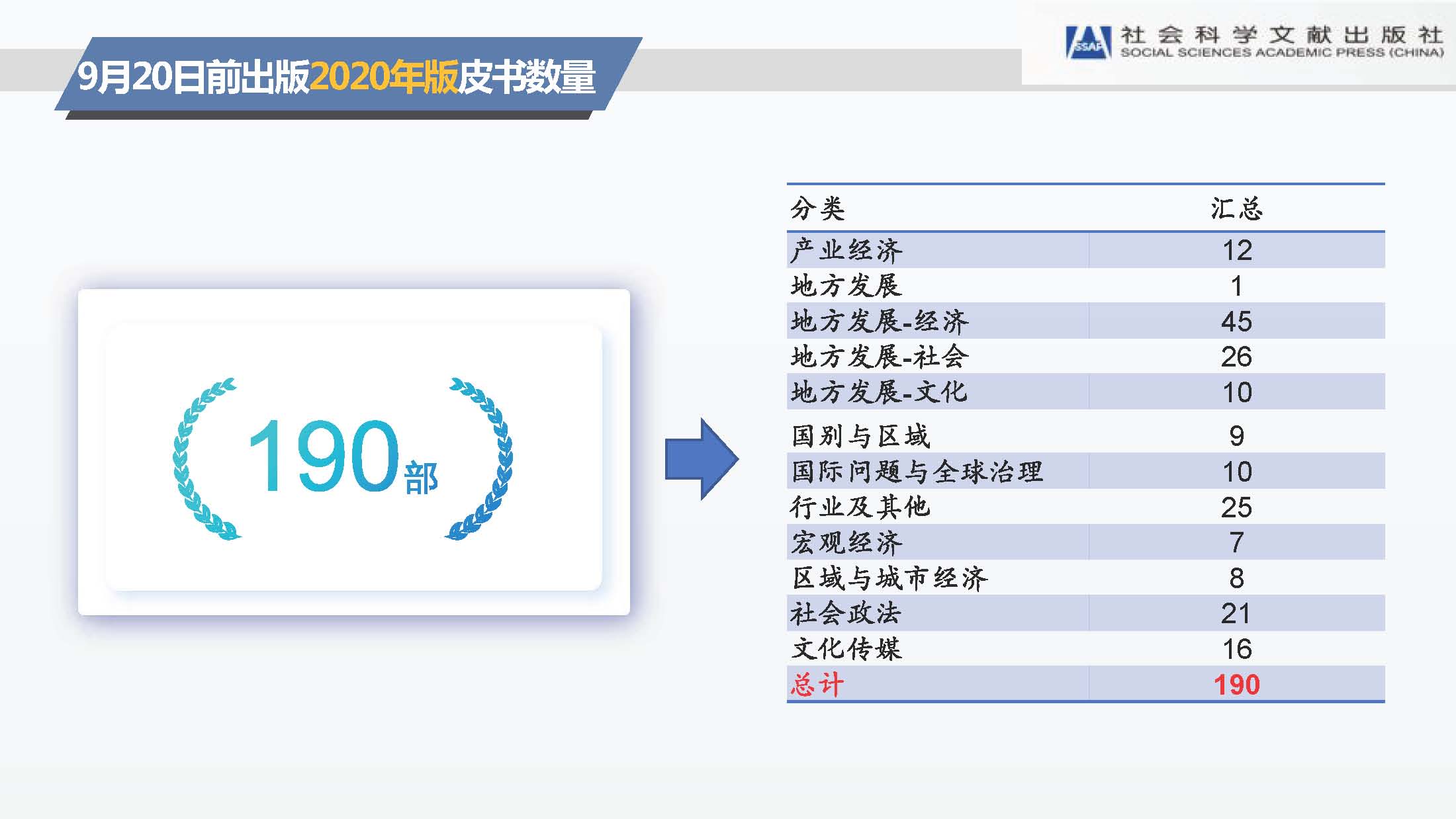Select the value 7 for 宏观经济

click(x=1236, y=543)
